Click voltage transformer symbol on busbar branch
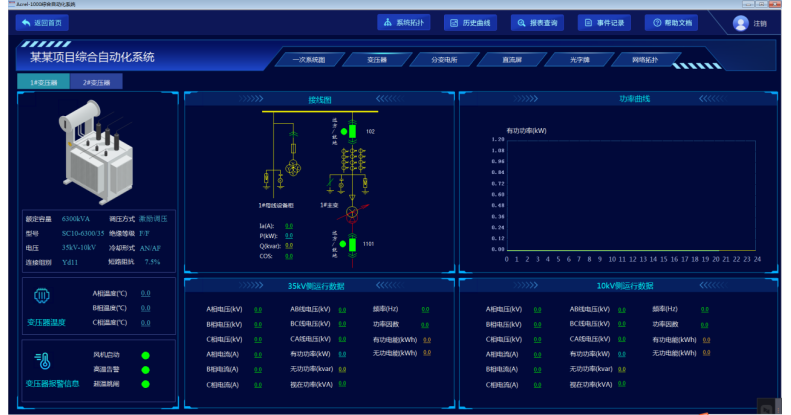This screenshot has height=415, width=791. [x=293, y=167]
